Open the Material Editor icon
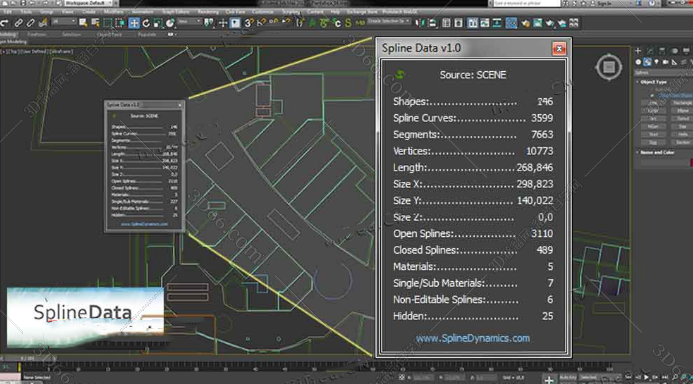This screenshot has width=693, height=384. tap(511, 23)
